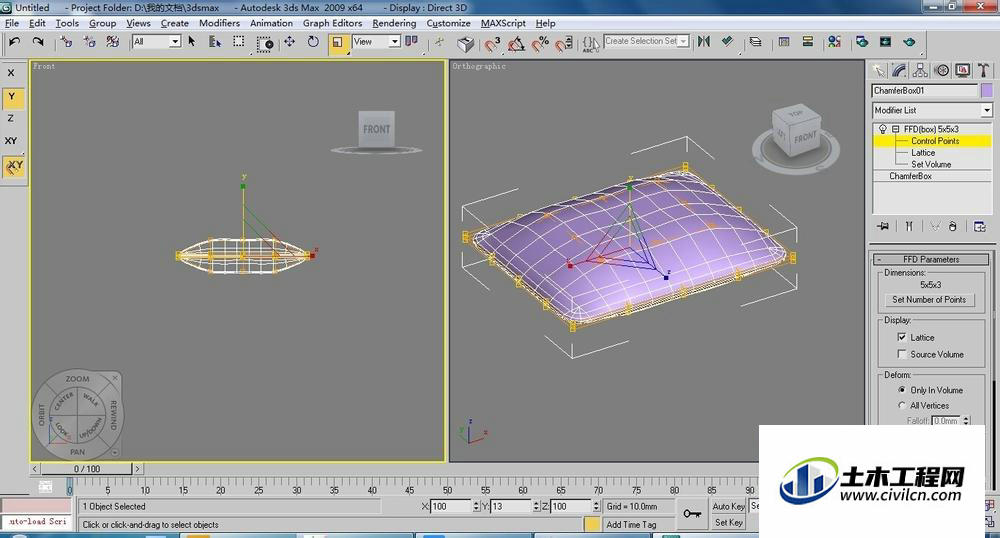Activate the Select and Rotate tool

pos(312,42)
